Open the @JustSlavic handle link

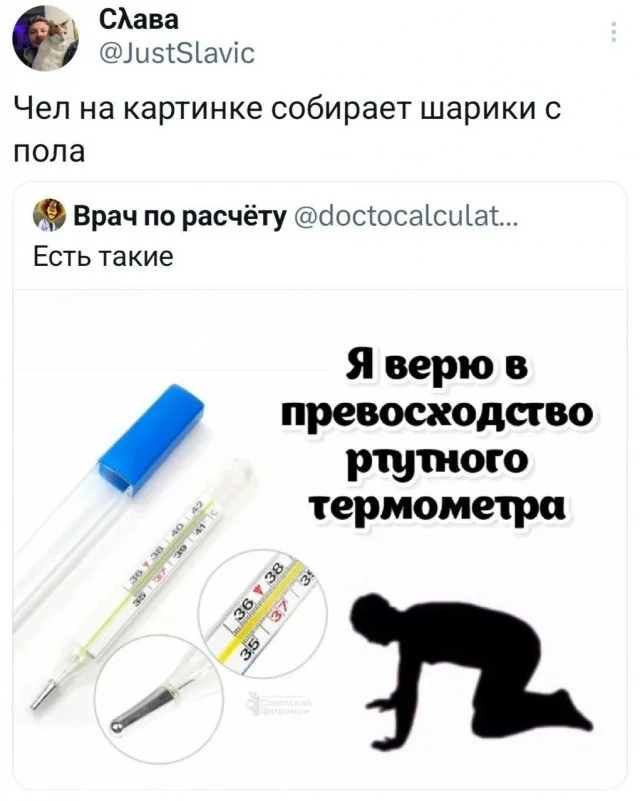click(175, 54)
